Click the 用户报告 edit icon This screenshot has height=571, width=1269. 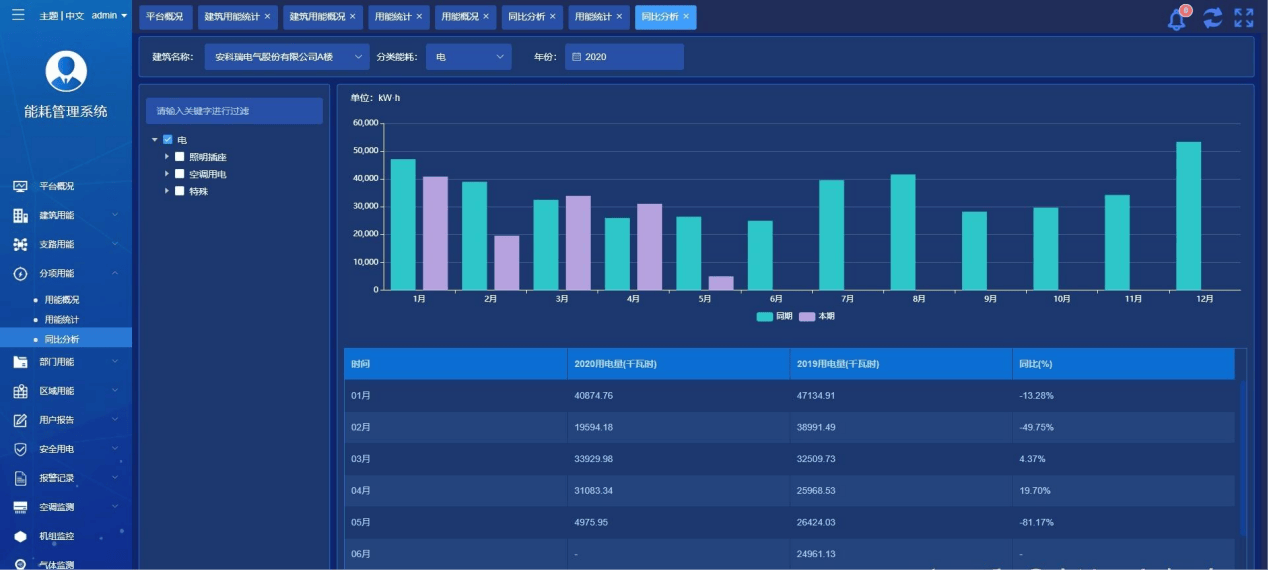(x=20, y=420)
